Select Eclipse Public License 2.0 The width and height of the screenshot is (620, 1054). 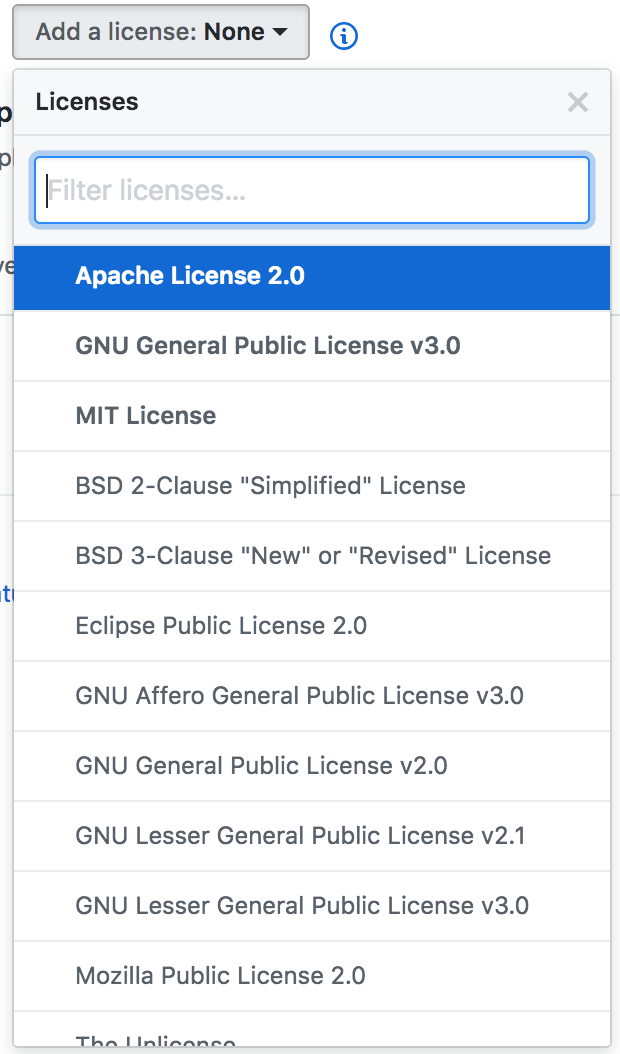[x=312, y=626]
